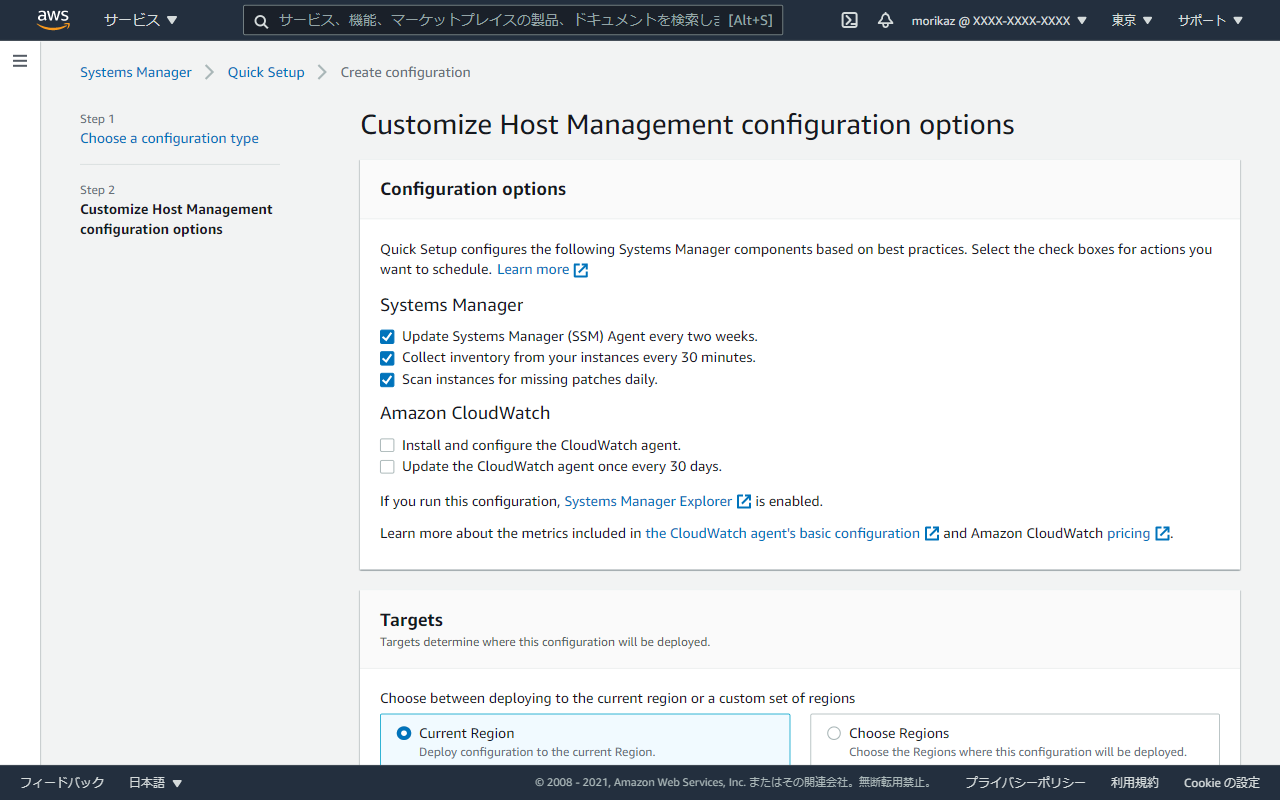Image resolution: width=1280 pixels, height=800 pixels.
Task: Enable Install and configure the CloudWatch agent
Action: (387, 444)
